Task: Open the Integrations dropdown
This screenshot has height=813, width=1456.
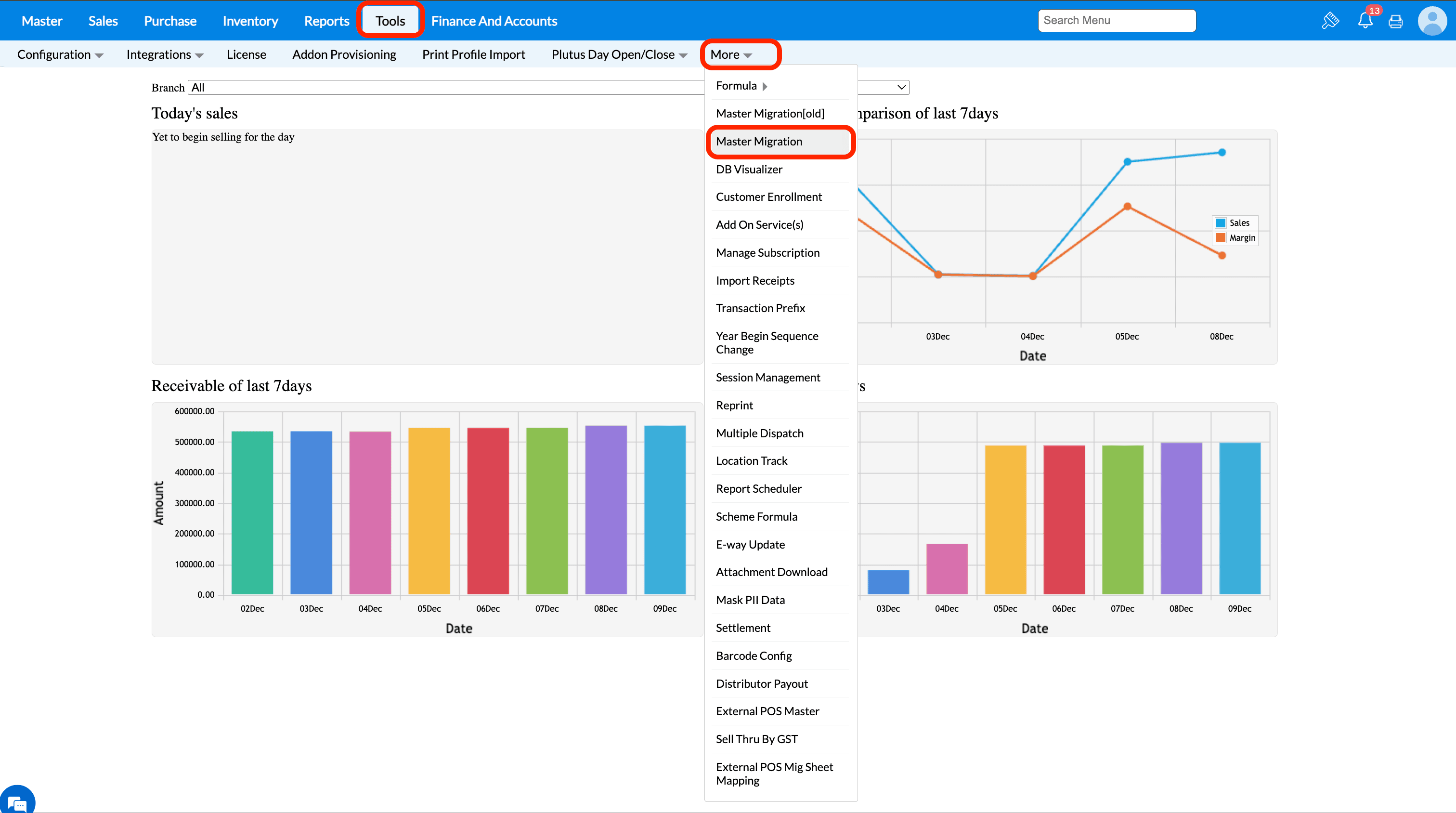Action: [165, 54]
